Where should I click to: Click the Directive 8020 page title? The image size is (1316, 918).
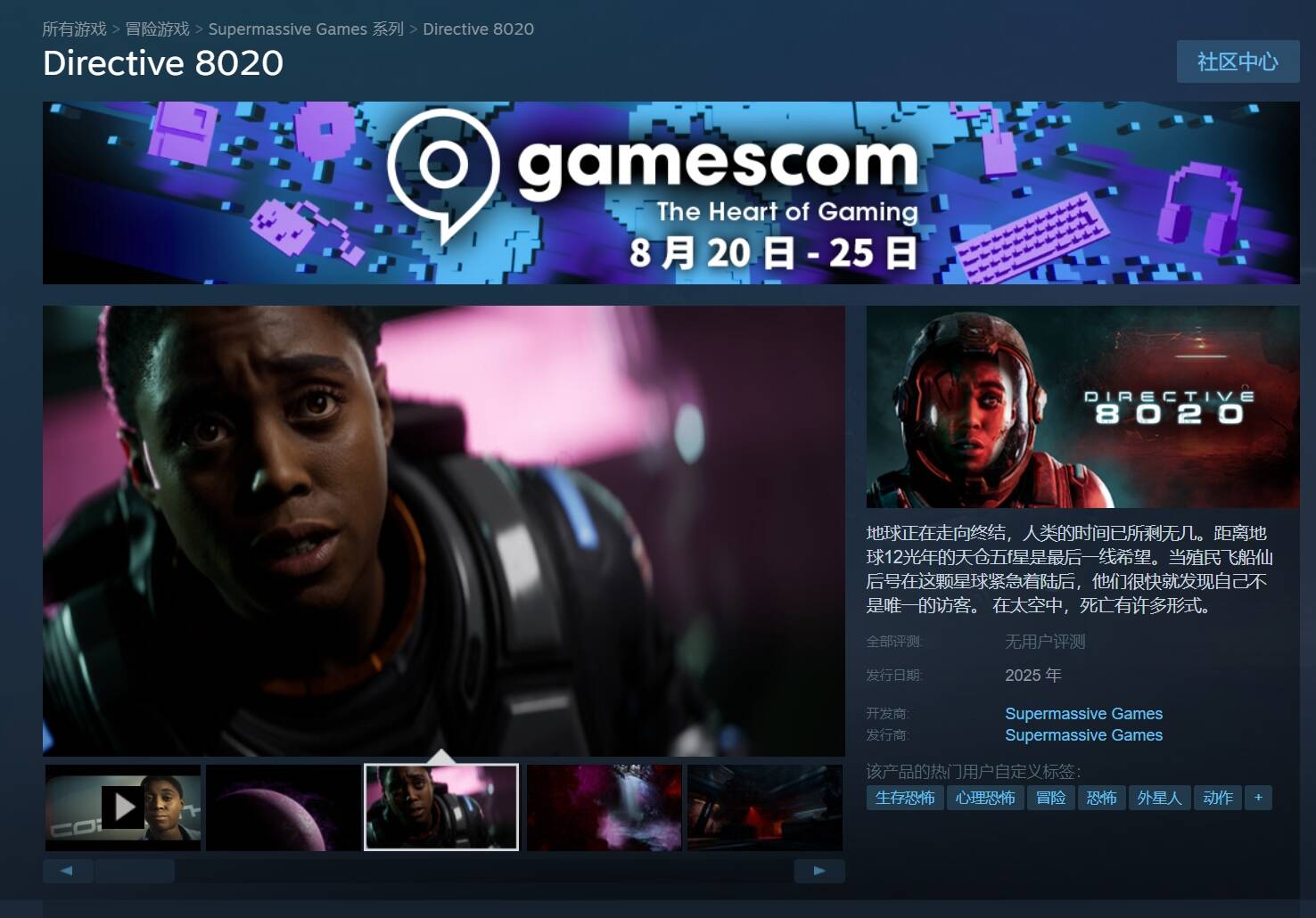coord(163,63)
